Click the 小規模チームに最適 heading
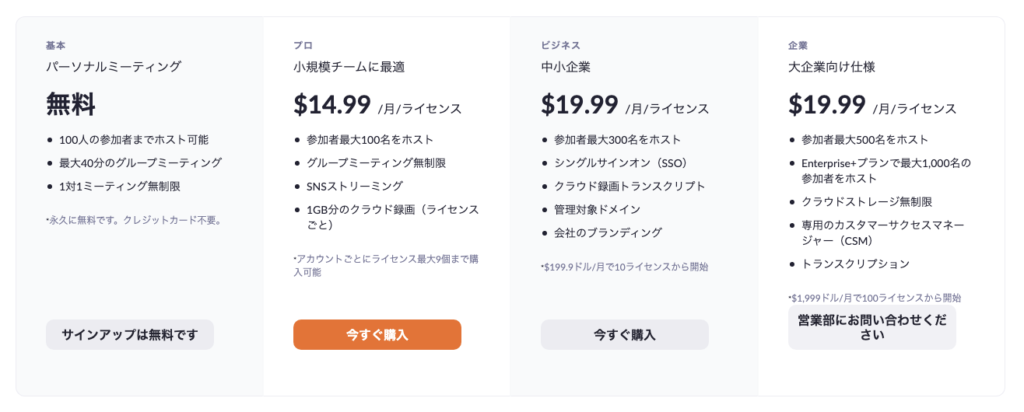Viewport: 1024px width, 412px height. coord(351,67)
